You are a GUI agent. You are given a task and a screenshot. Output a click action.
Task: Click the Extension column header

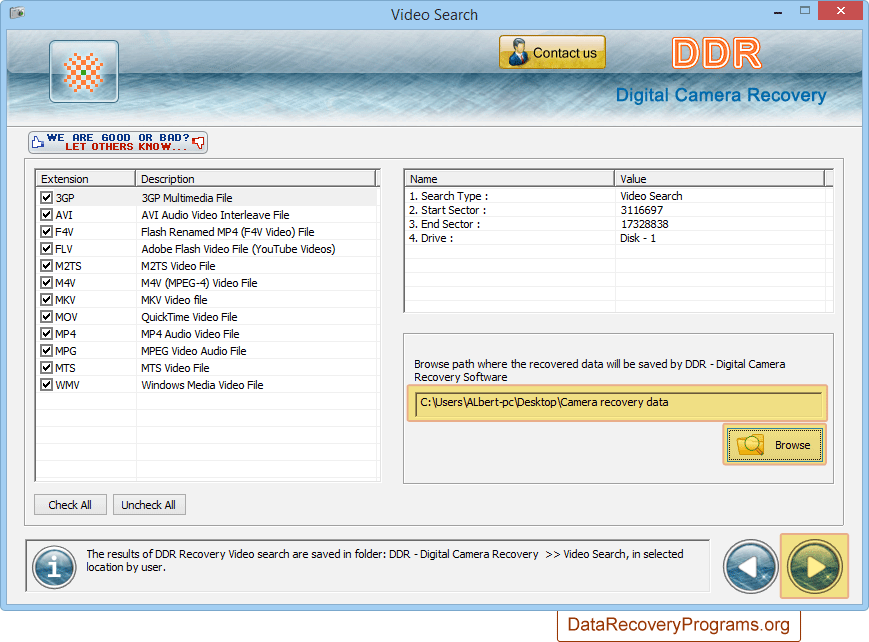[85, 179]
